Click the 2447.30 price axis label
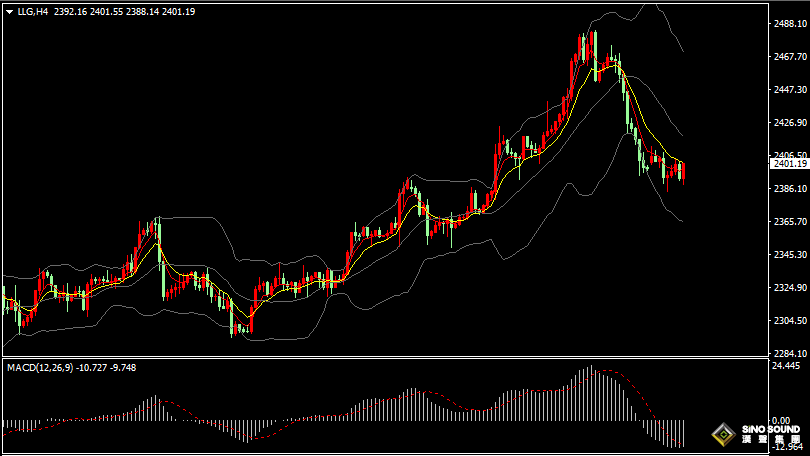Screen dimensions: 810x456 point(787,89)
